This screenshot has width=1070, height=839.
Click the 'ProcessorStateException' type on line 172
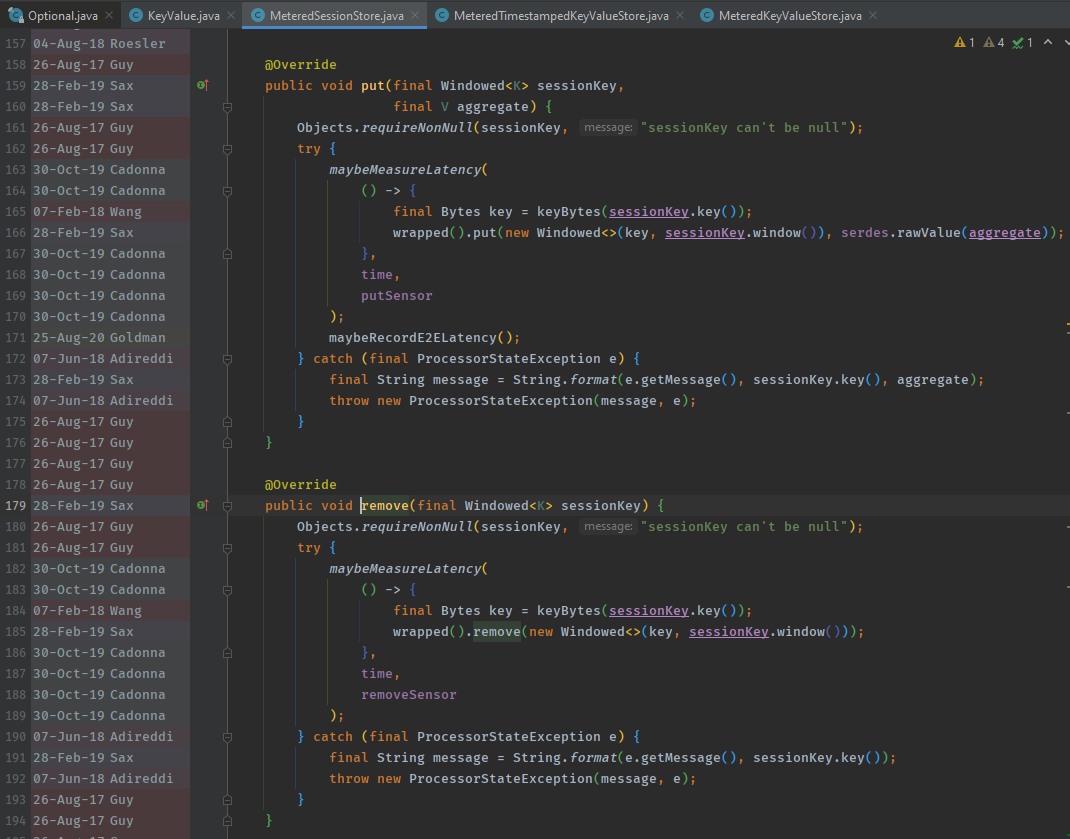point(508,358)
